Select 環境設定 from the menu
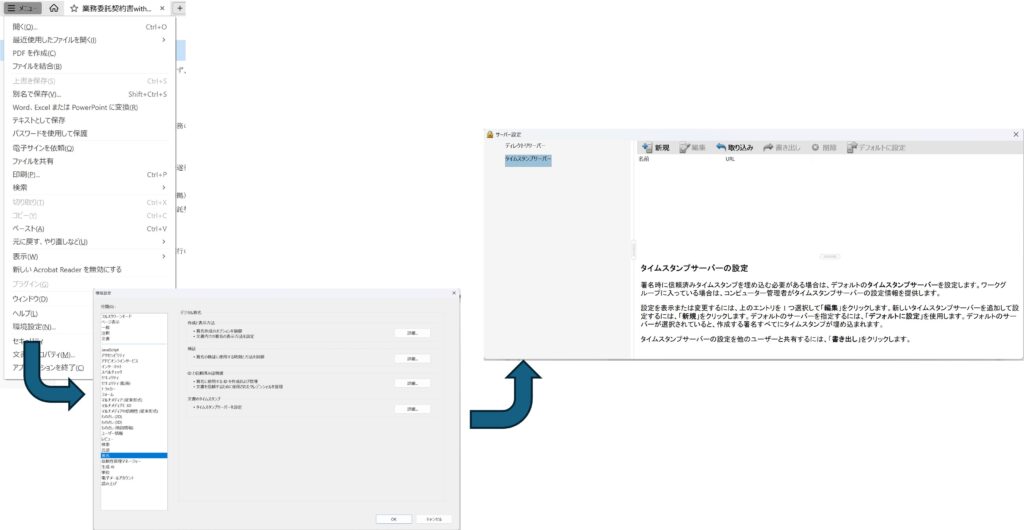This screenshot has height=530, width=1024. 34,327
